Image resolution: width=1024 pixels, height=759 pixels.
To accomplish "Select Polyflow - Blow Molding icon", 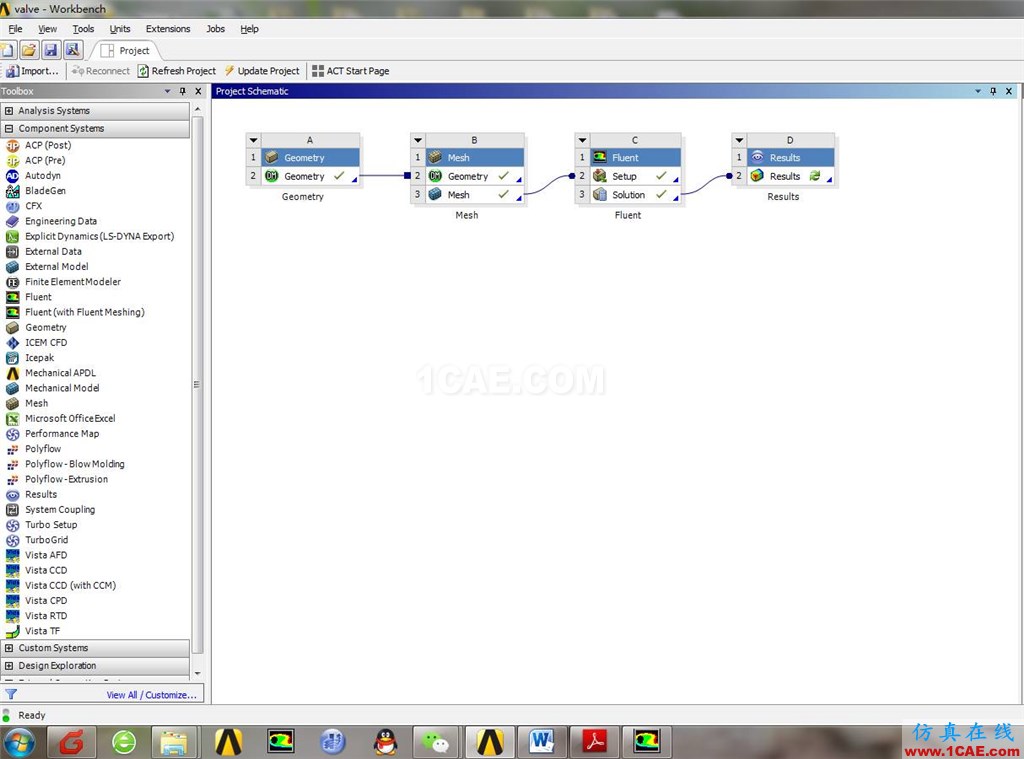I will (x=12, y=464).
